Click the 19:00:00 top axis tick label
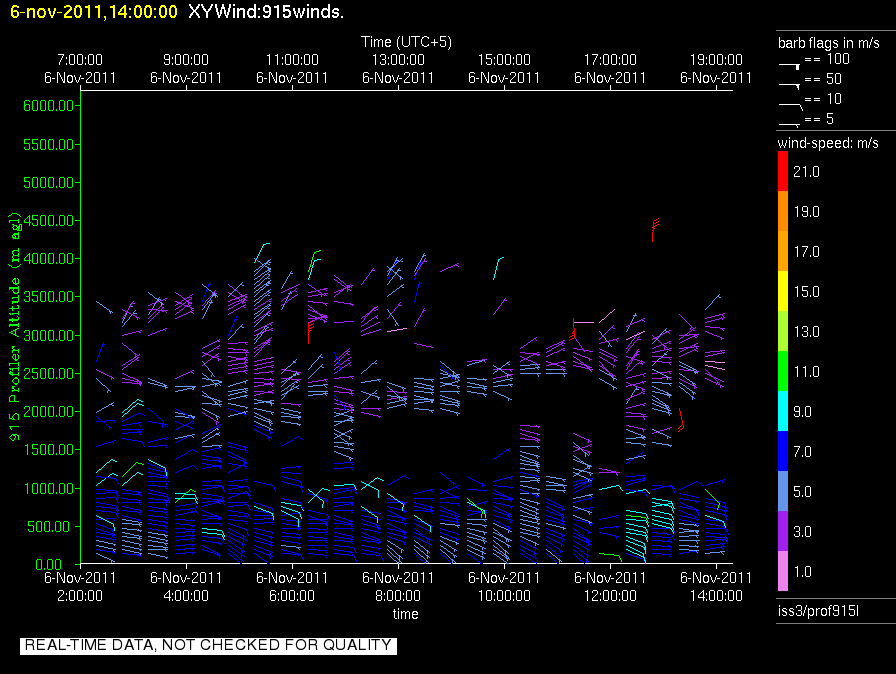The image size is (896, 674). 716,59
